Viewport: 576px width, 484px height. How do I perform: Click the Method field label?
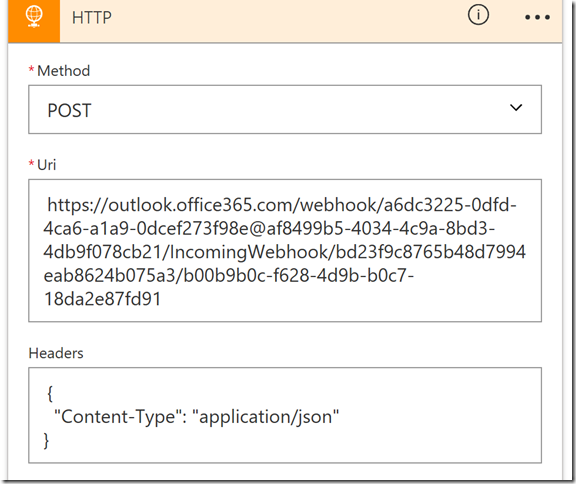point(63,71)
